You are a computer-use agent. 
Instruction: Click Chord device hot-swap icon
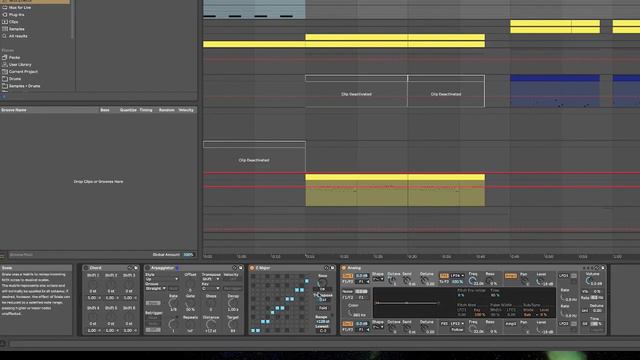pos(130,268)
